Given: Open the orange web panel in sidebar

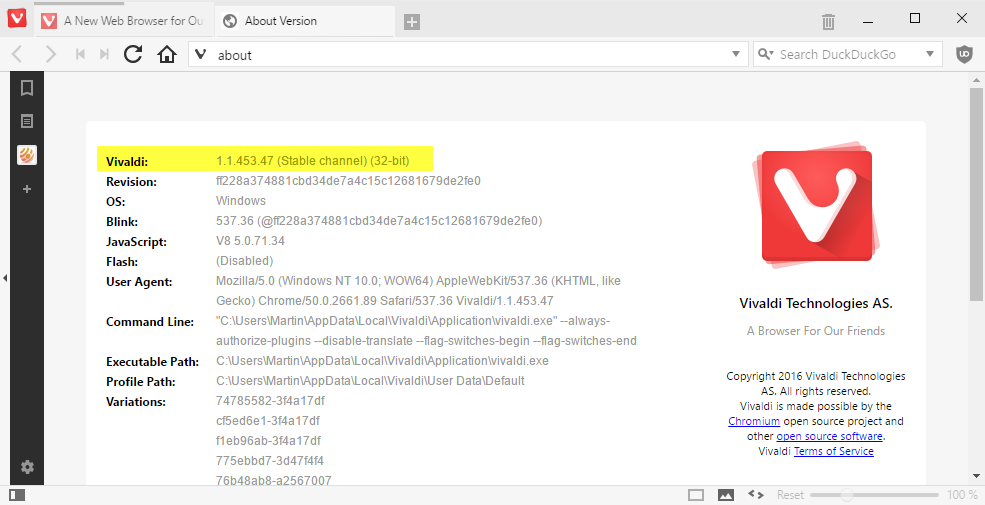Looking at the screenshot, I should point(27,155).
